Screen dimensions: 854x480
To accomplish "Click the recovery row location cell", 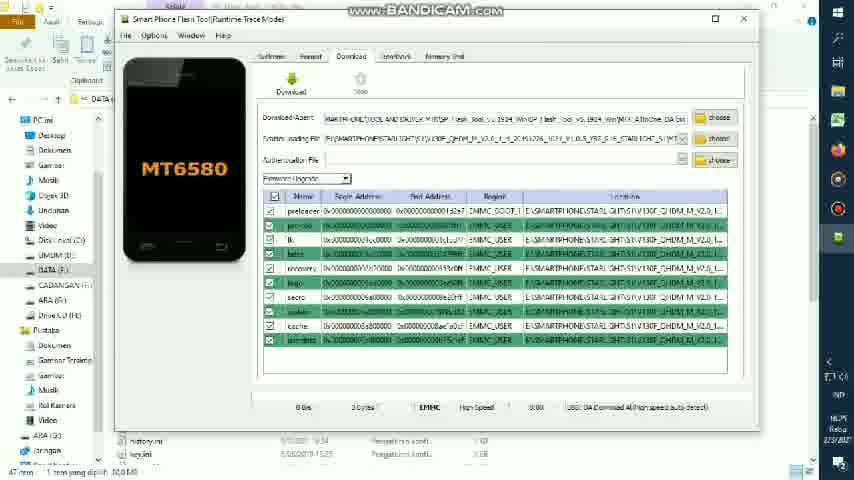I will coord(625,269).
